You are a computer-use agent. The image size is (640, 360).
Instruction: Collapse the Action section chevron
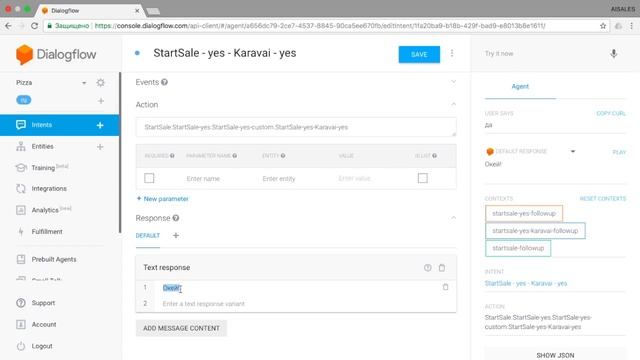click(x=453, y=104)
